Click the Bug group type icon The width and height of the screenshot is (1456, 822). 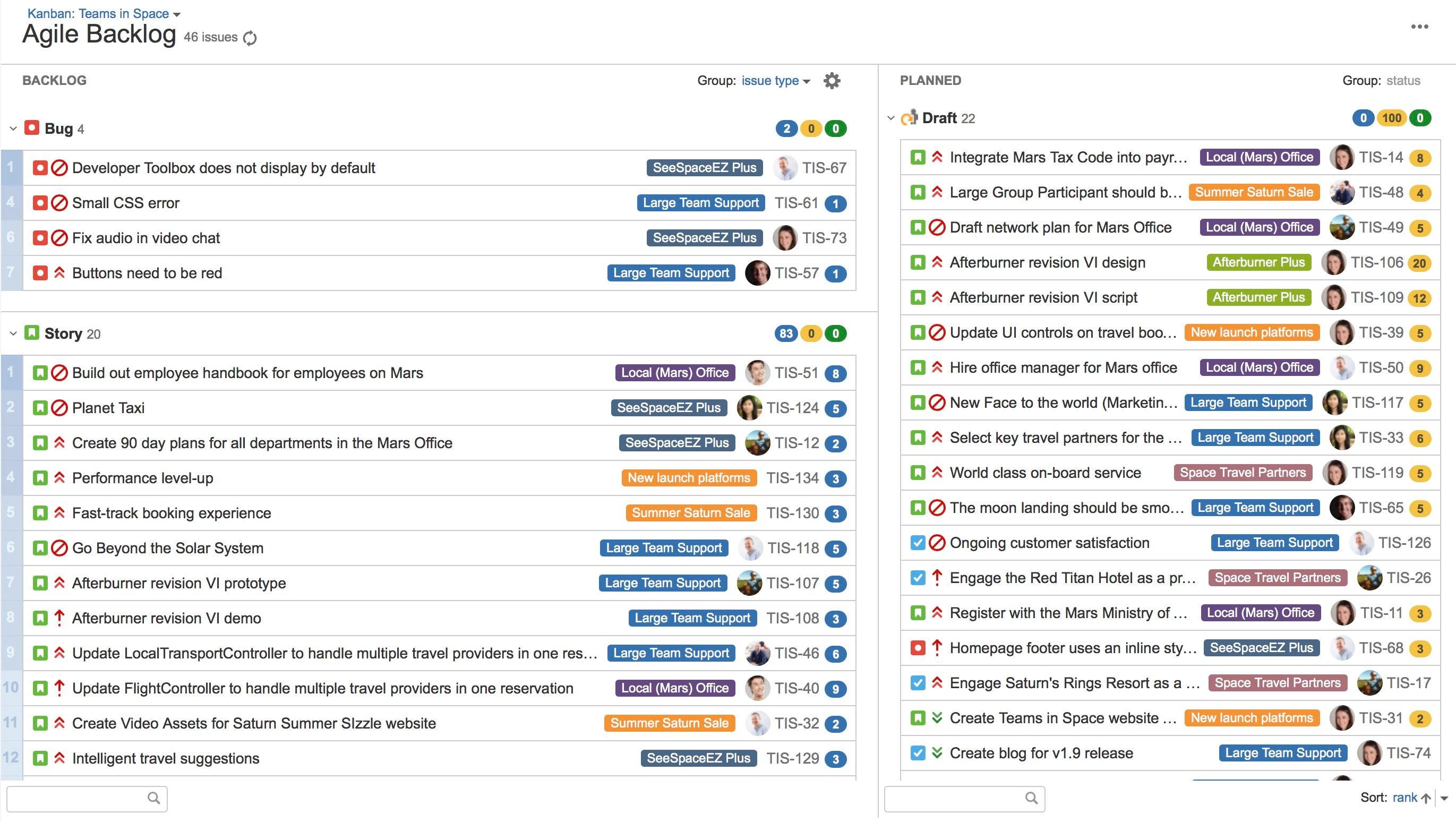[x=32, y=128]
